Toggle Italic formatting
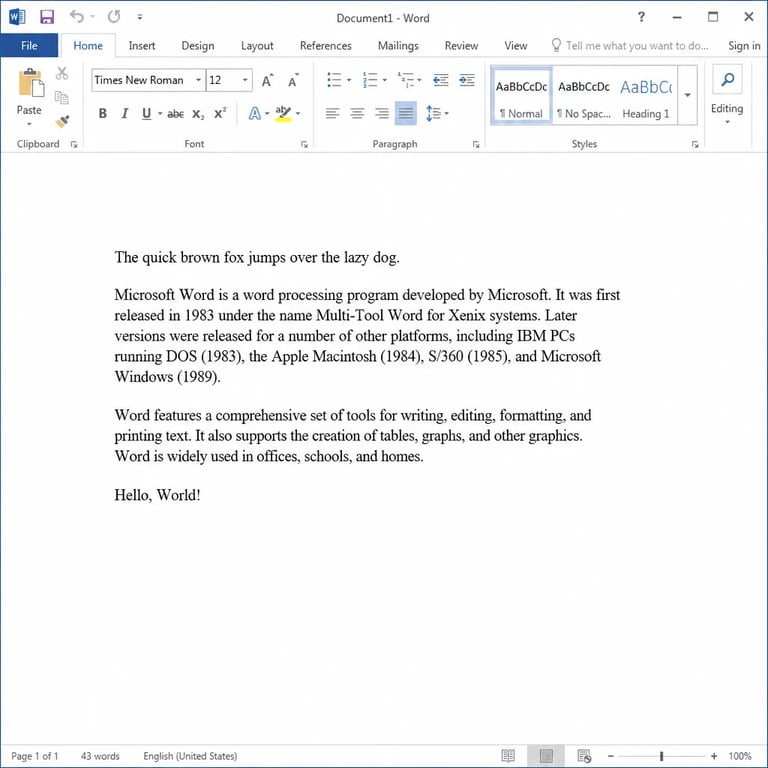The image size is (768, 768). [x=125, y=114]
